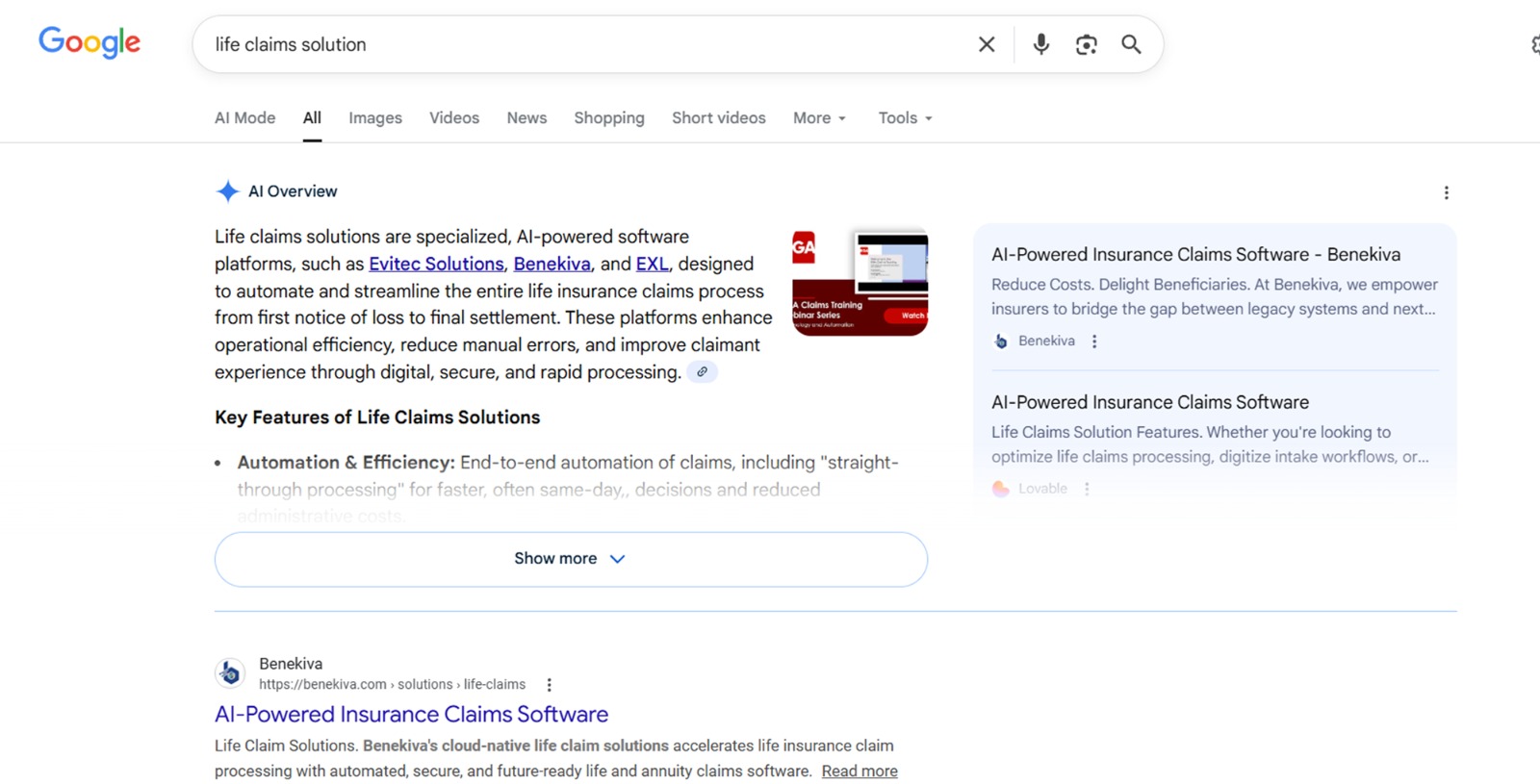Open Google Lens image search icon
The width and height of the screenshot is (1540, 784).
[x=1086, y=44]
